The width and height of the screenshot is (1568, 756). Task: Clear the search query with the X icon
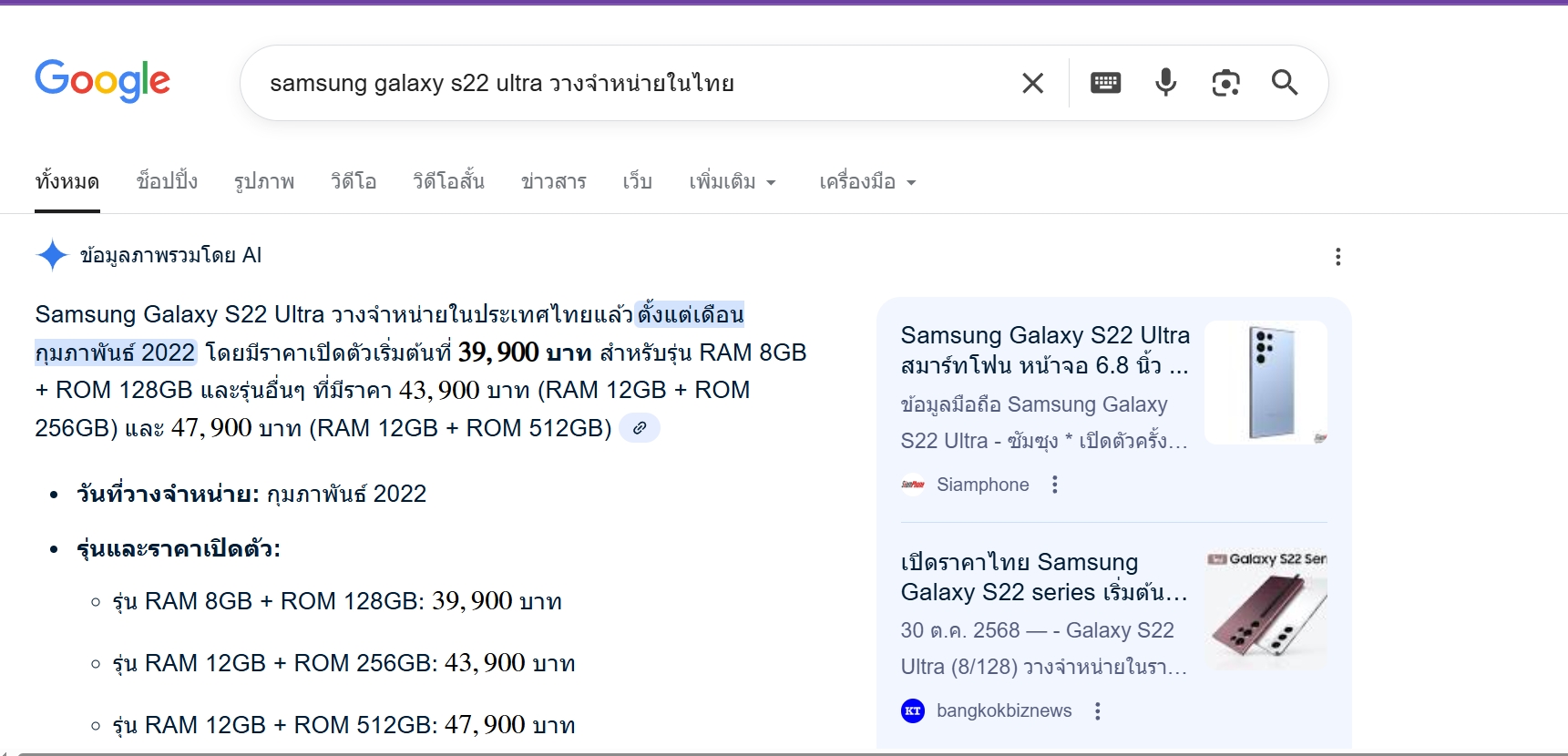[1032, 83]
